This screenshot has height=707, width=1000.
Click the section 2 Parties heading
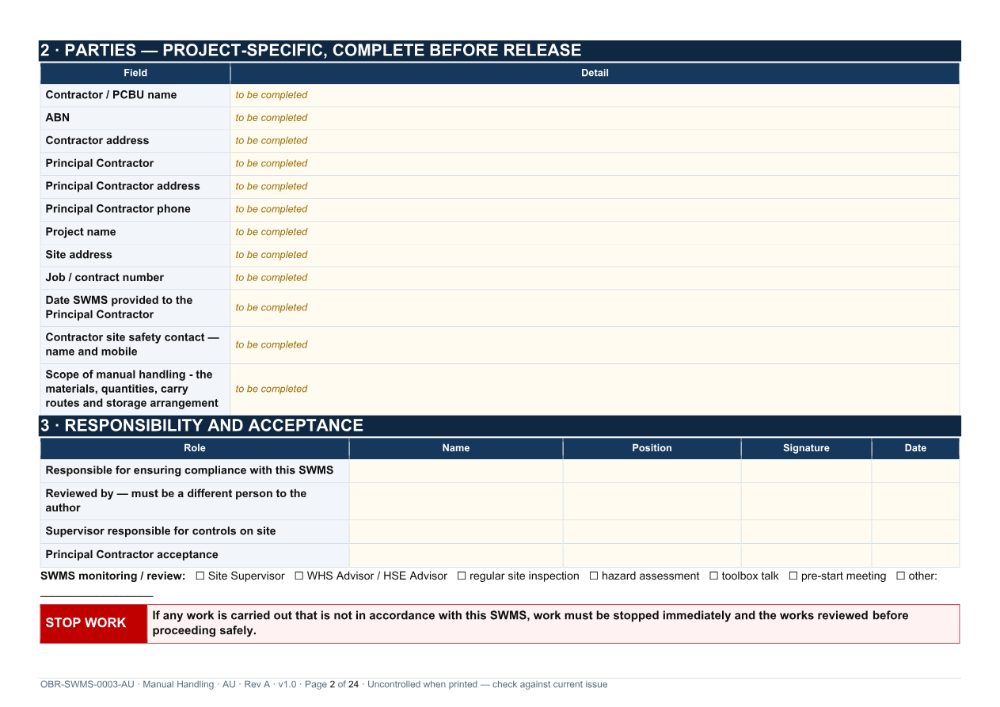tap(311, 50)
